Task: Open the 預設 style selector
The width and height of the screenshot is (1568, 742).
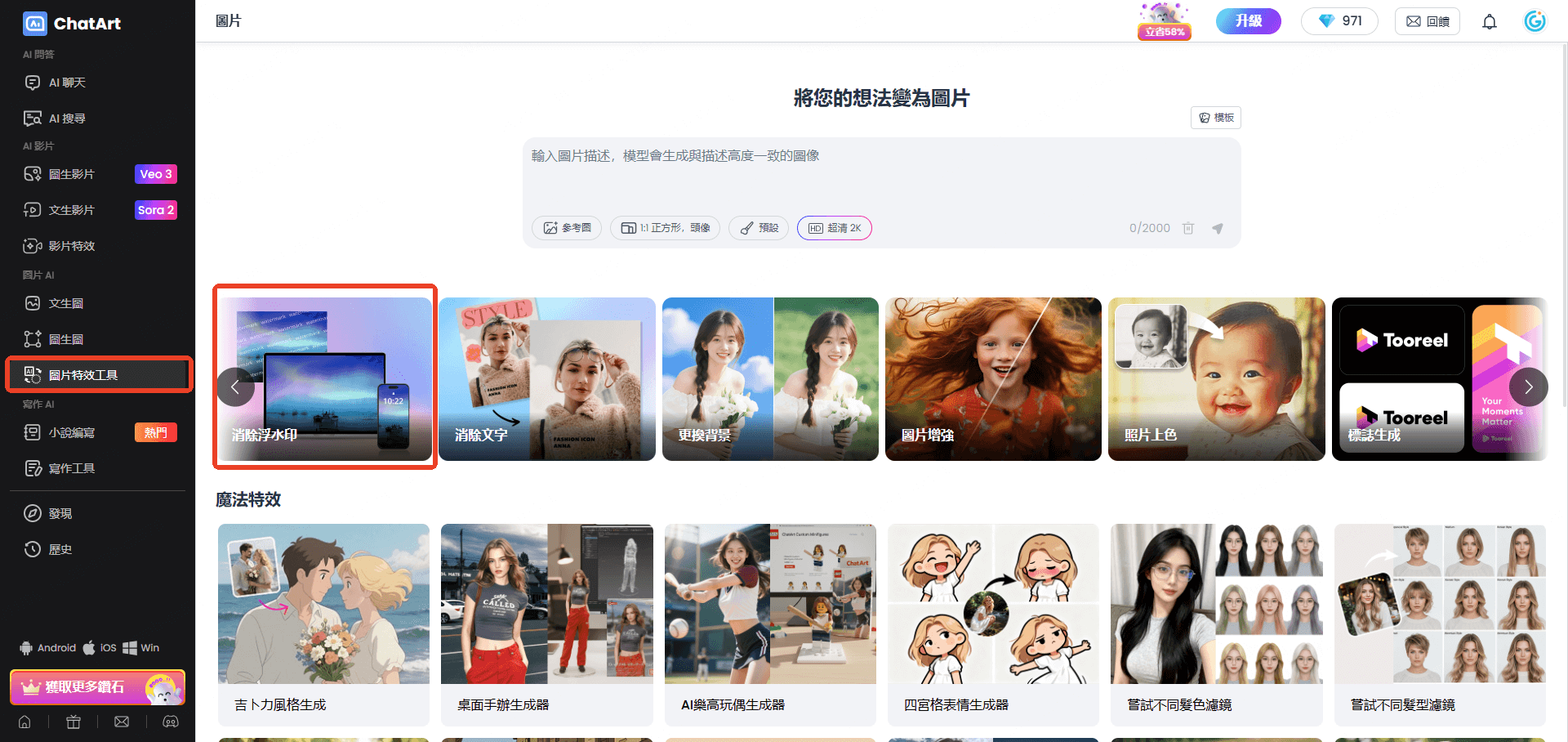Action: click(759, 228)
